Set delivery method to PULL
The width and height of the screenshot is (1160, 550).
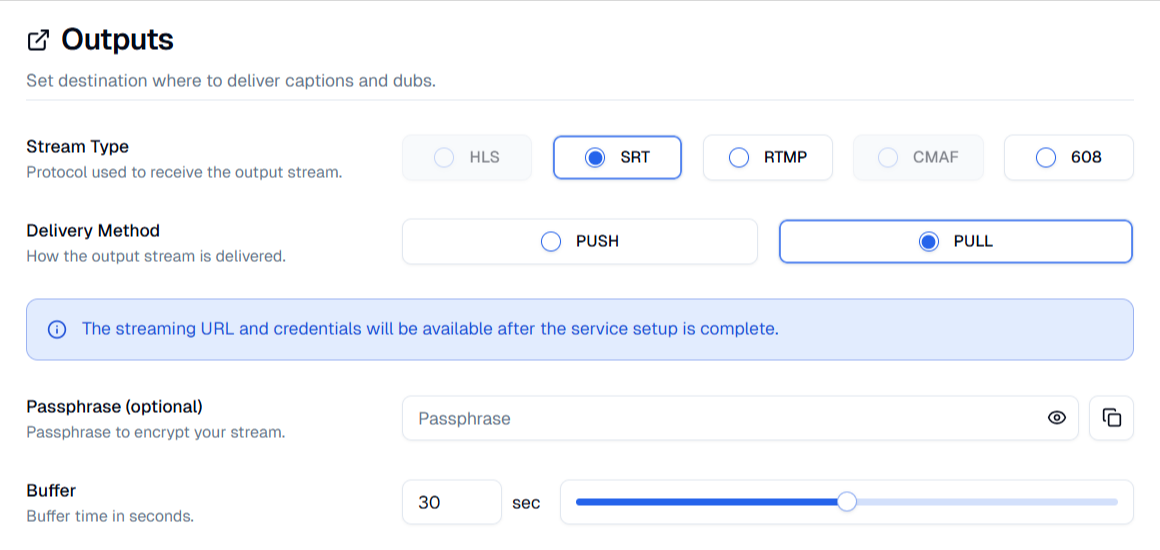point(956,241)
